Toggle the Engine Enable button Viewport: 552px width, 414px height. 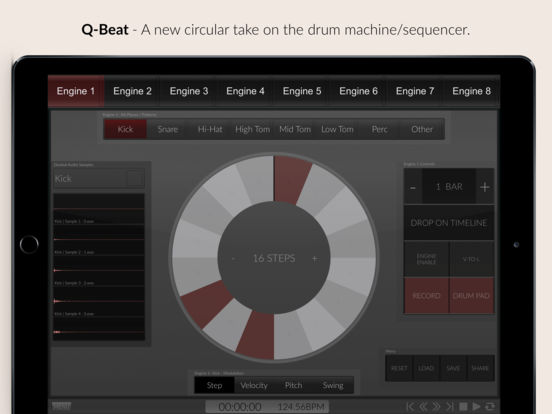point(426,259)
